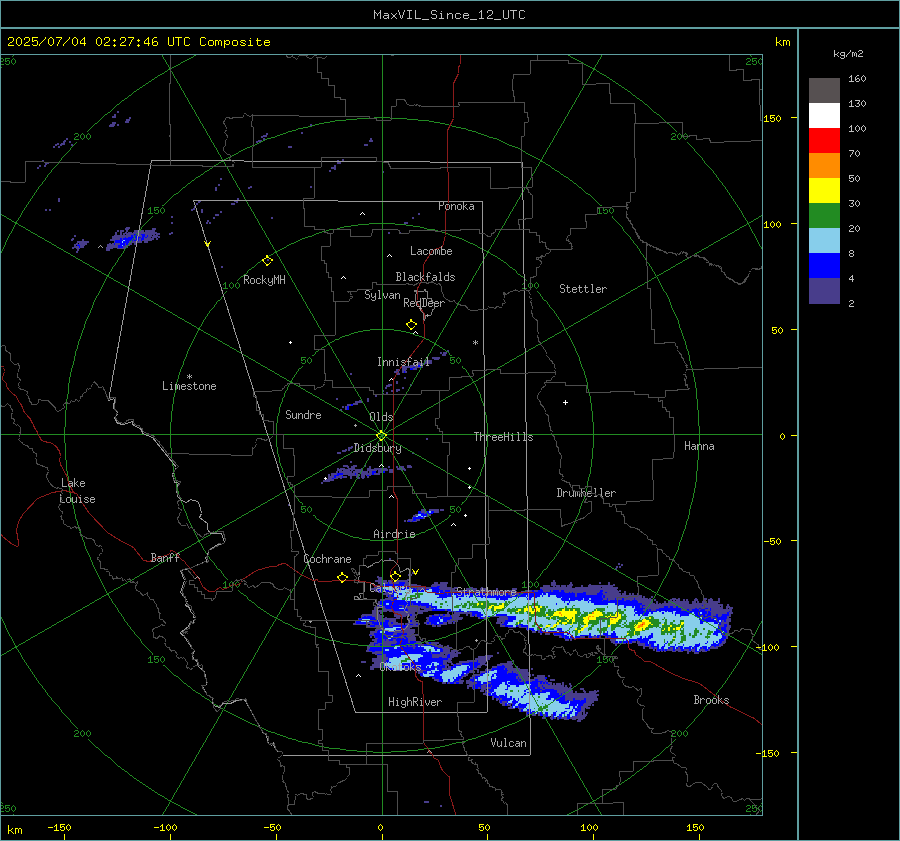Click the RockyMH label
The width and height of the screenshot is (900, 841).
264,280
